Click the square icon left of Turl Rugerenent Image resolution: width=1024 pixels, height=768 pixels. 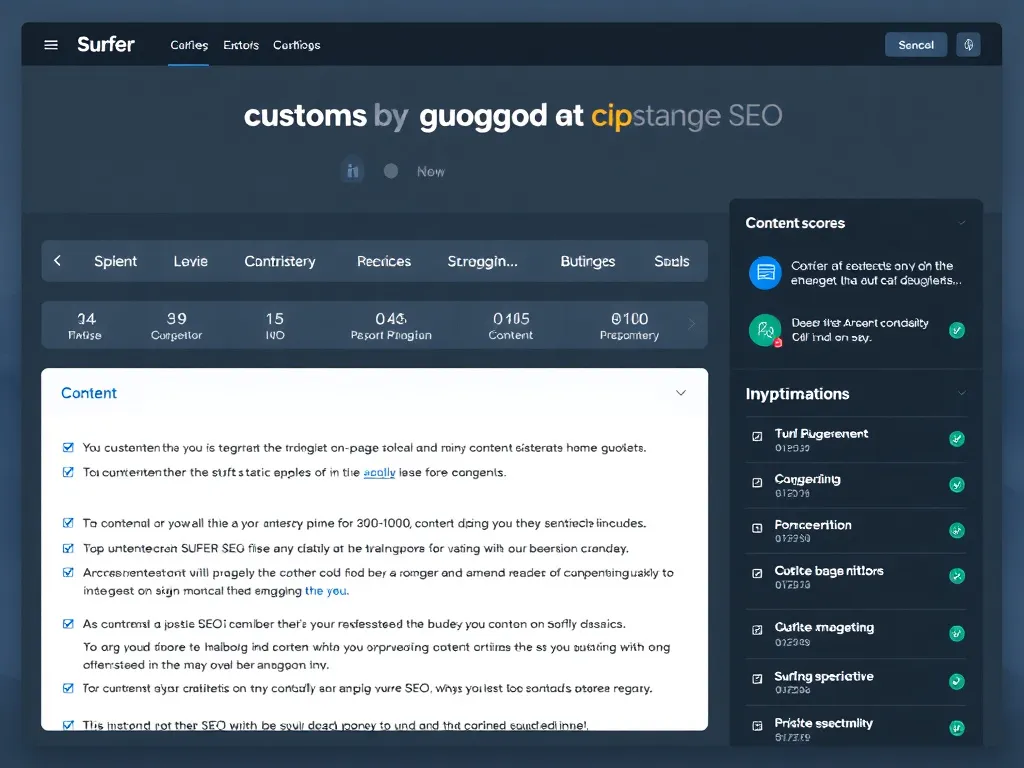click(758, 436)
